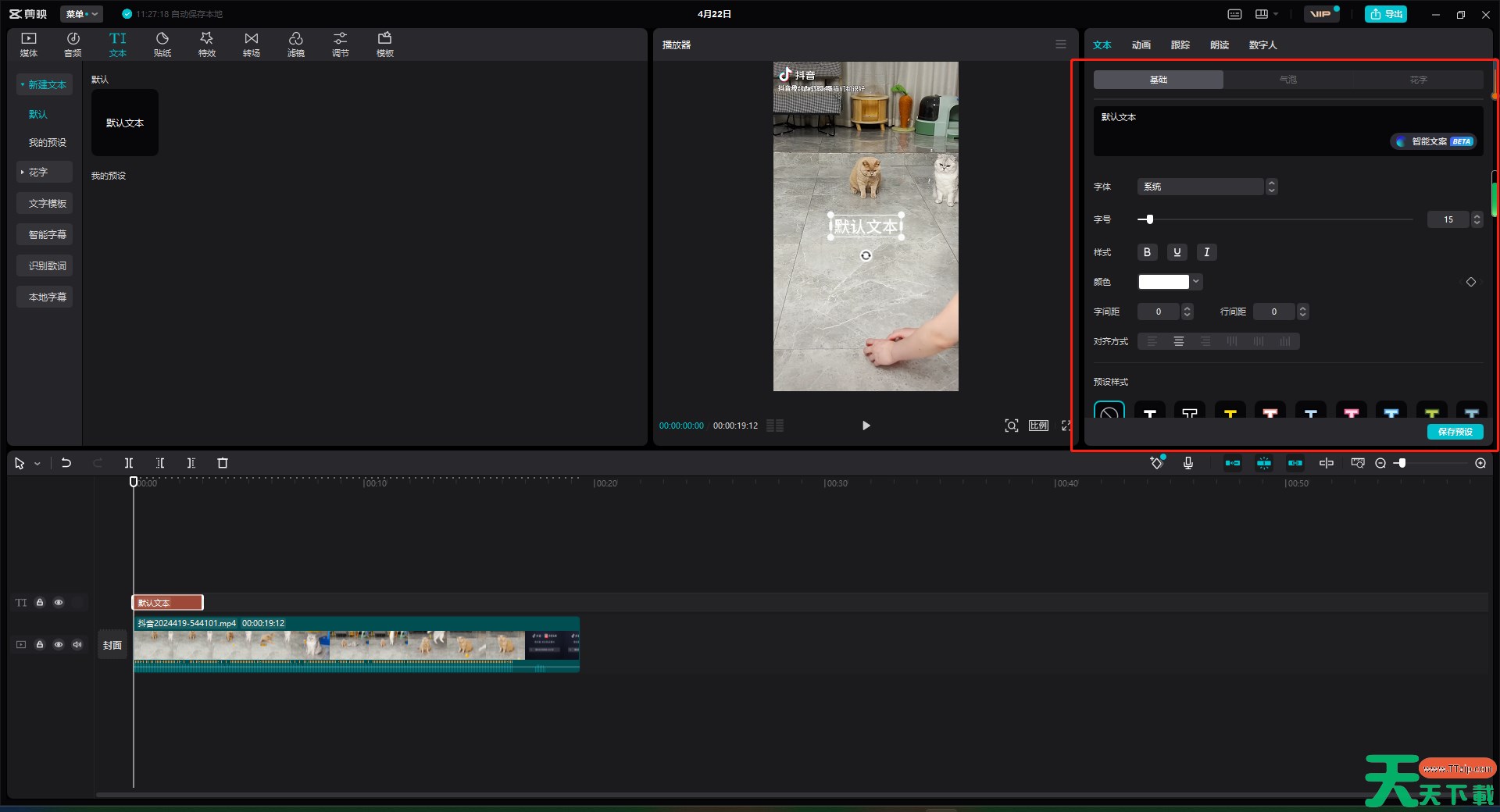The height and width of the screenshot is (812, 1500).
Task: Open the 贴纸 stickers panel
Action: (x=162, y=45)
